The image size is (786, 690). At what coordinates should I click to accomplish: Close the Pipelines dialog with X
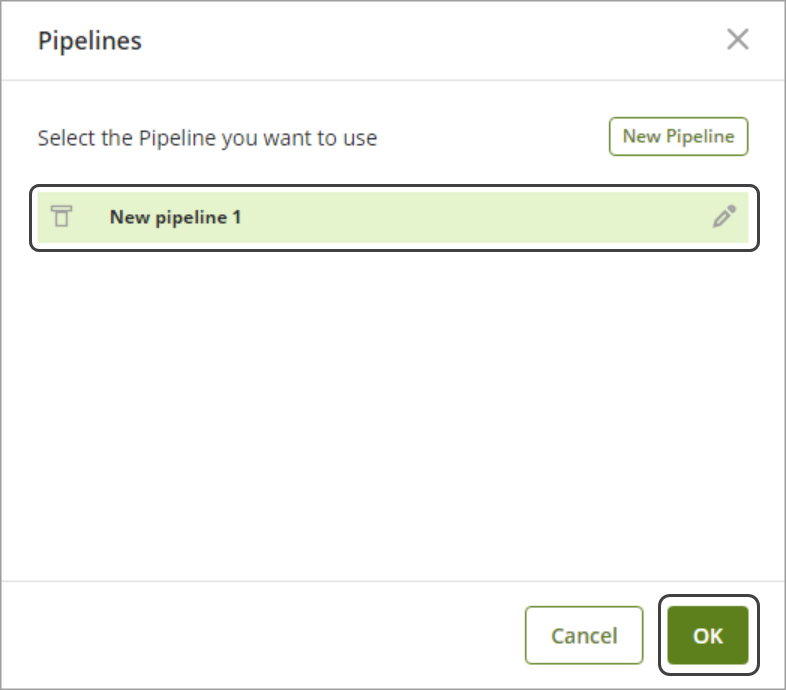[x=737, y=40]
